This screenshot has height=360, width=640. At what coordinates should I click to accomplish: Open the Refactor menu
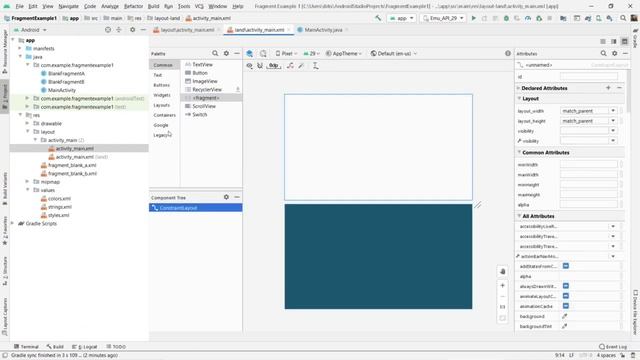(x=133, y=6)
